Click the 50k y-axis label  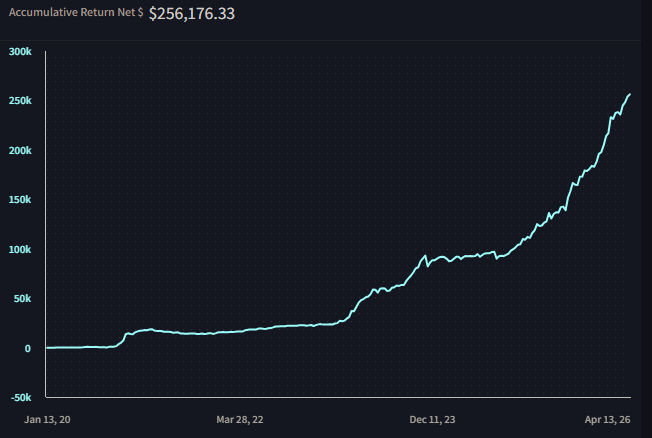pos(22,299)
